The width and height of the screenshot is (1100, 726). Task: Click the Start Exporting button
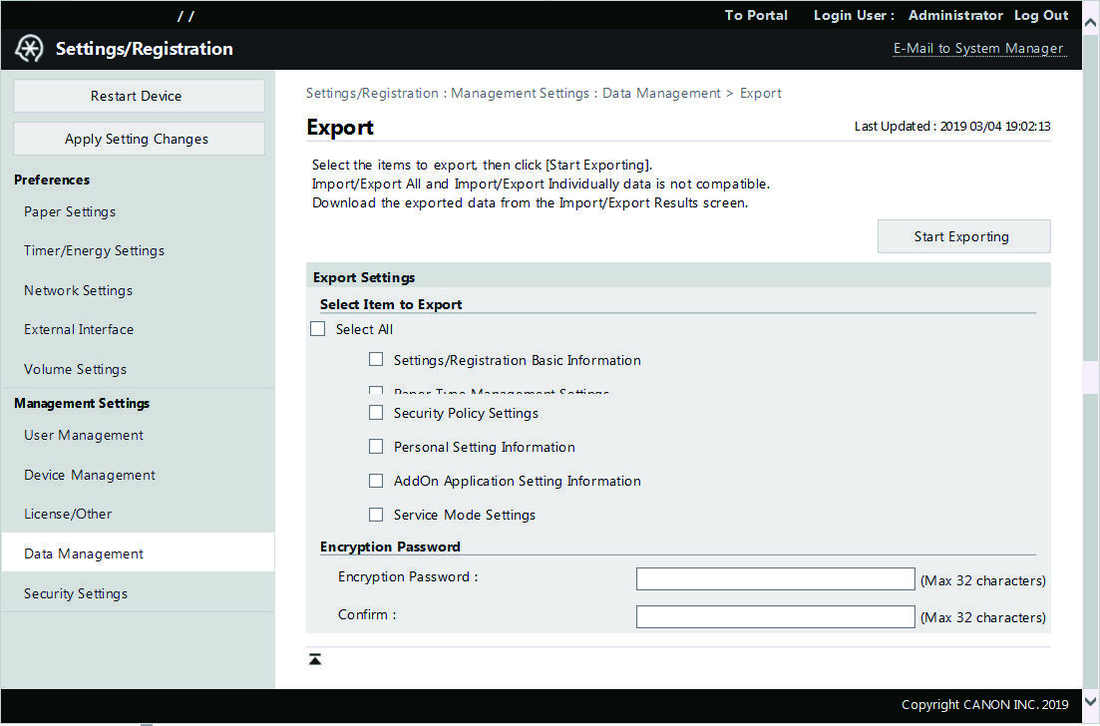coord(963,236)
